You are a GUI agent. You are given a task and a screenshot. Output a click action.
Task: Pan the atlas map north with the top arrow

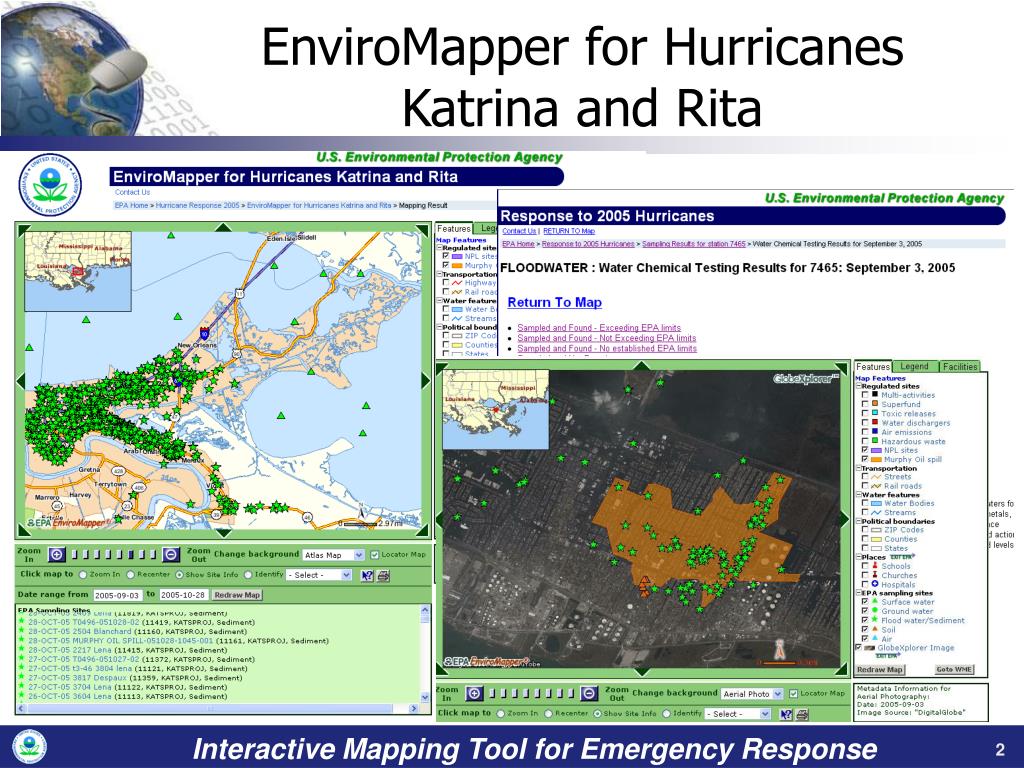point(223,227)
